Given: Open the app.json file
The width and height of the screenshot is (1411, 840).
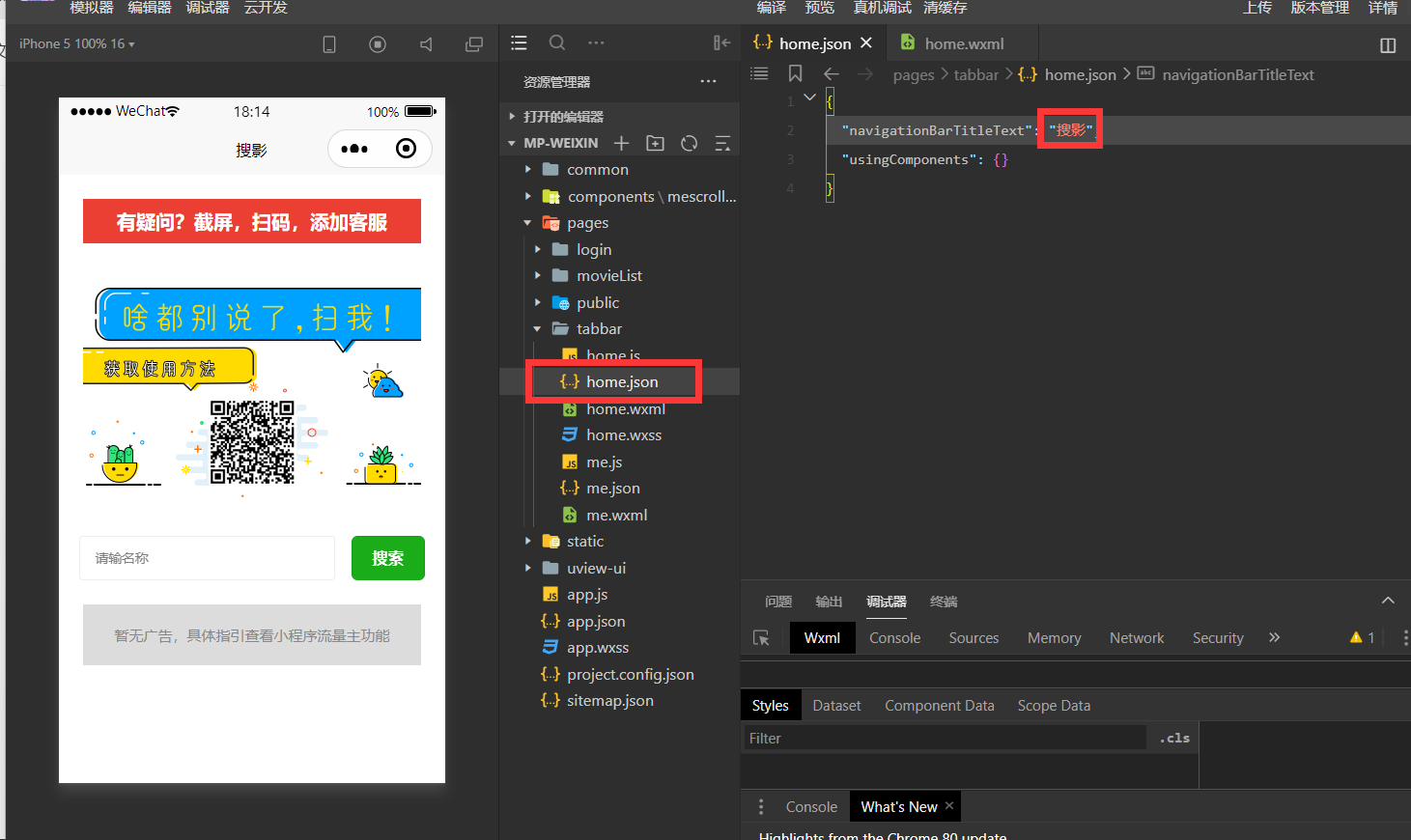Looking at the screenshot, I should pyautogui.click(x=595, y=621).
